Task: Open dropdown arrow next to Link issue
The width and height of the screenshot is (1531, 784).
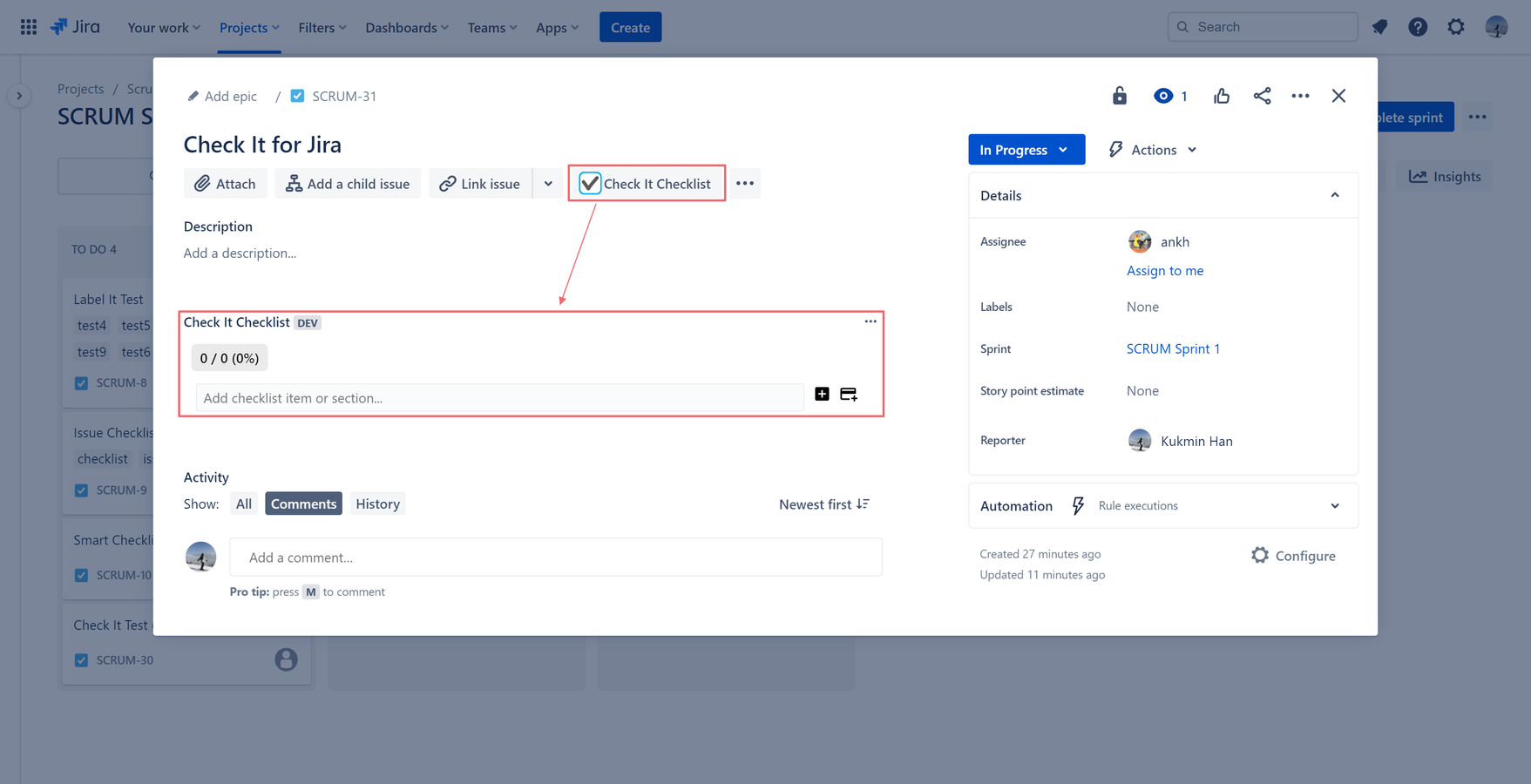Action: (548, 184)
